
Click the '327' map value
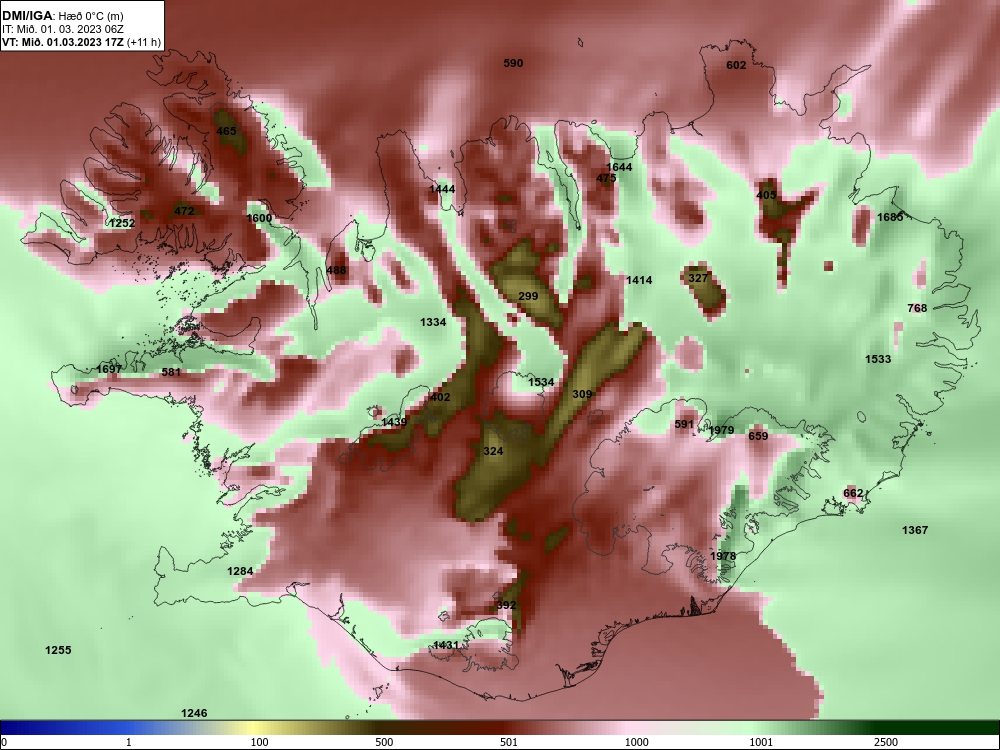click(x=698, y=278)
